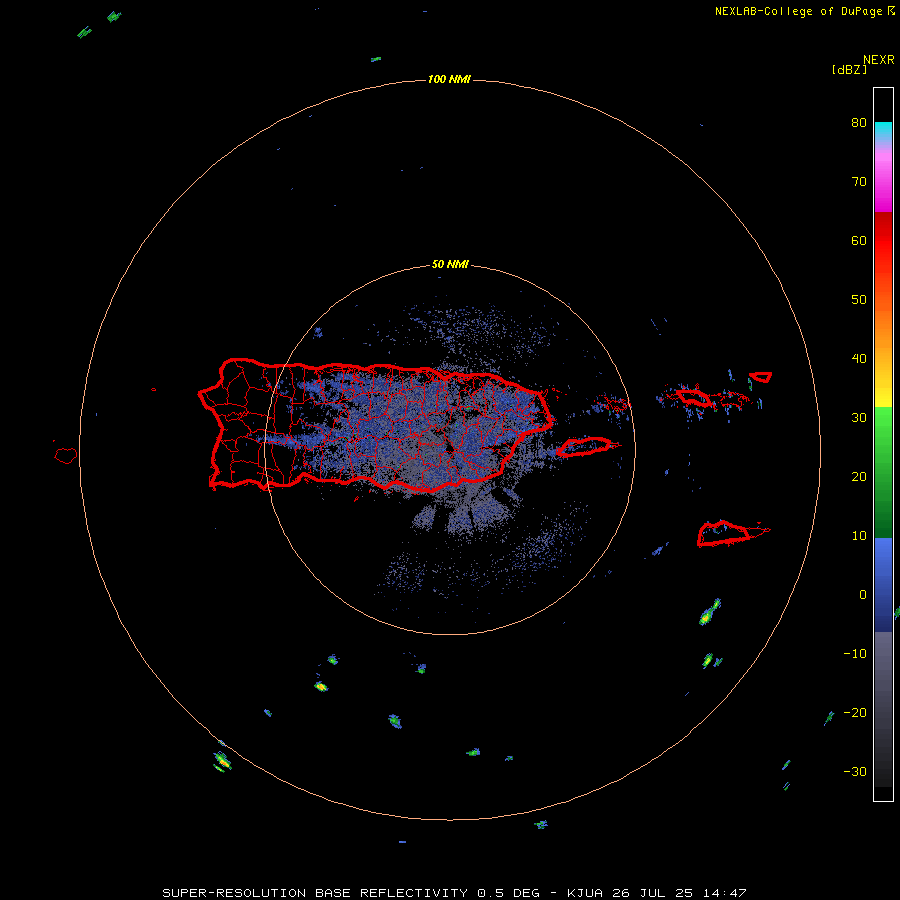This screenshot has width=900, height=900.
Task: Click the NEXLAB-College of DuPage credit text
Action: [x=798, y=11]
